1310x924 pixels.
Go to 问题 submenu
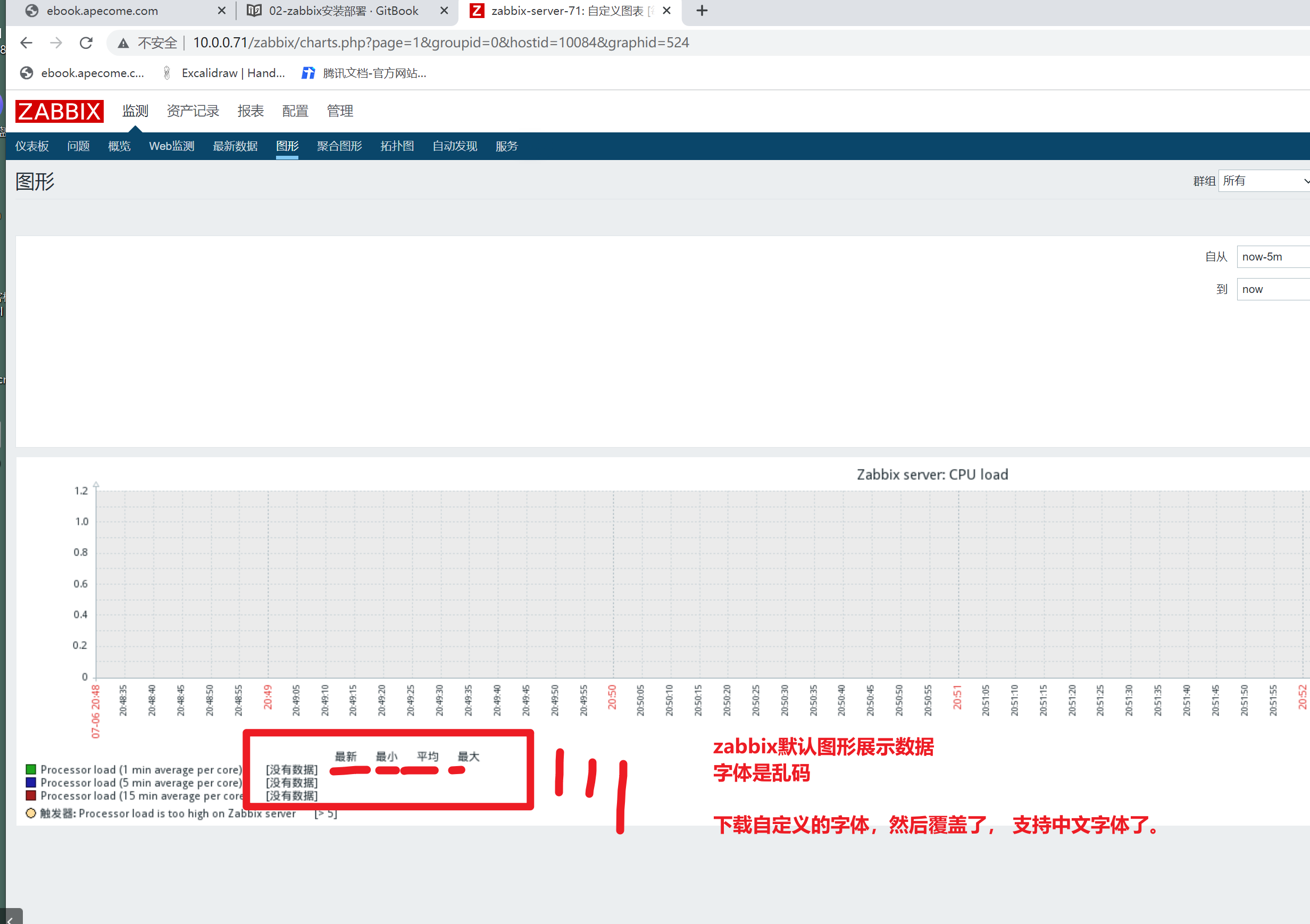[x=78, y=146]
